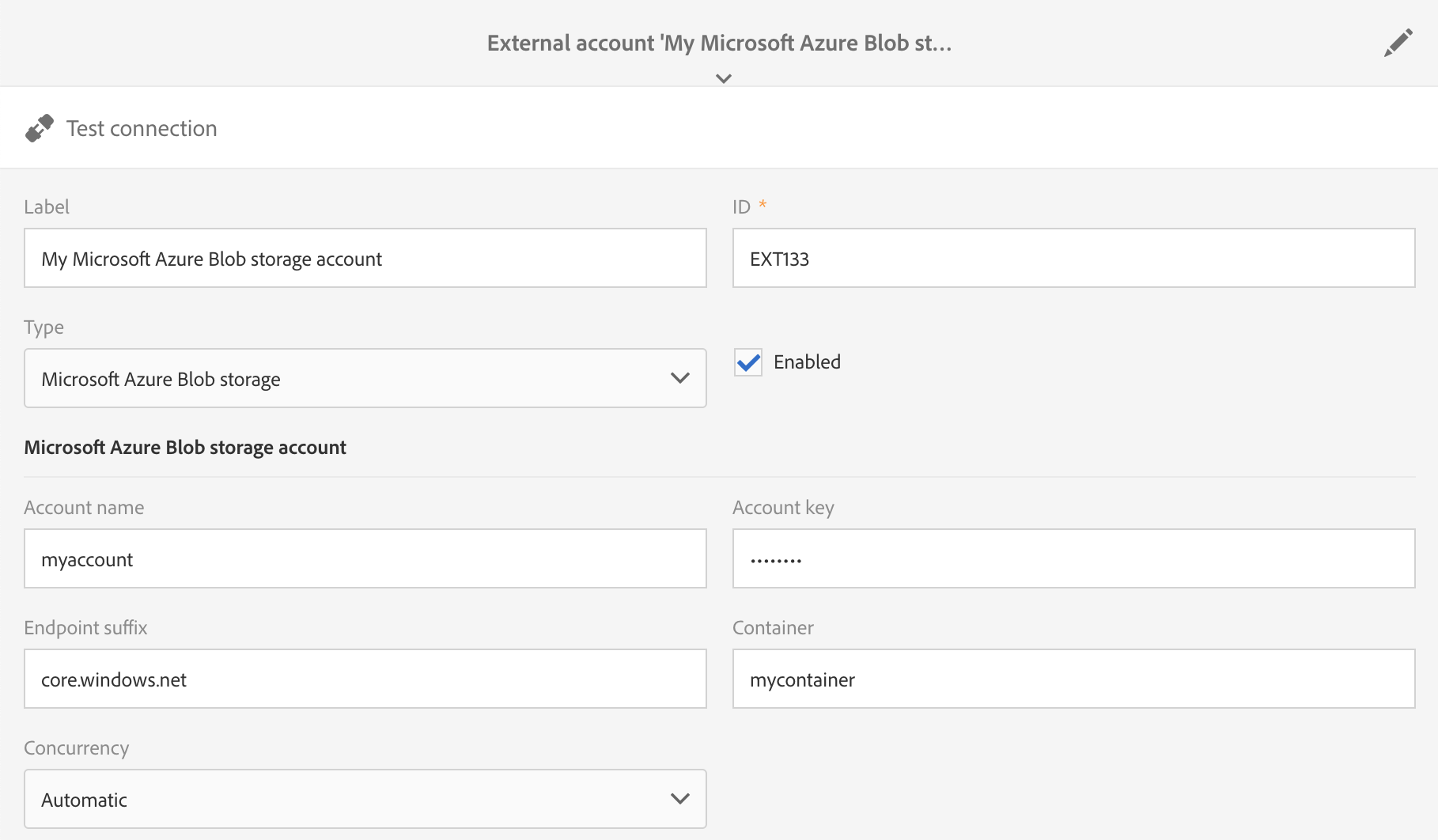Image resolution: width=1438 pixels, height=840 pixels.
Task: Click the ID field containing EXT133
Action: click(x=1073, y=259)
